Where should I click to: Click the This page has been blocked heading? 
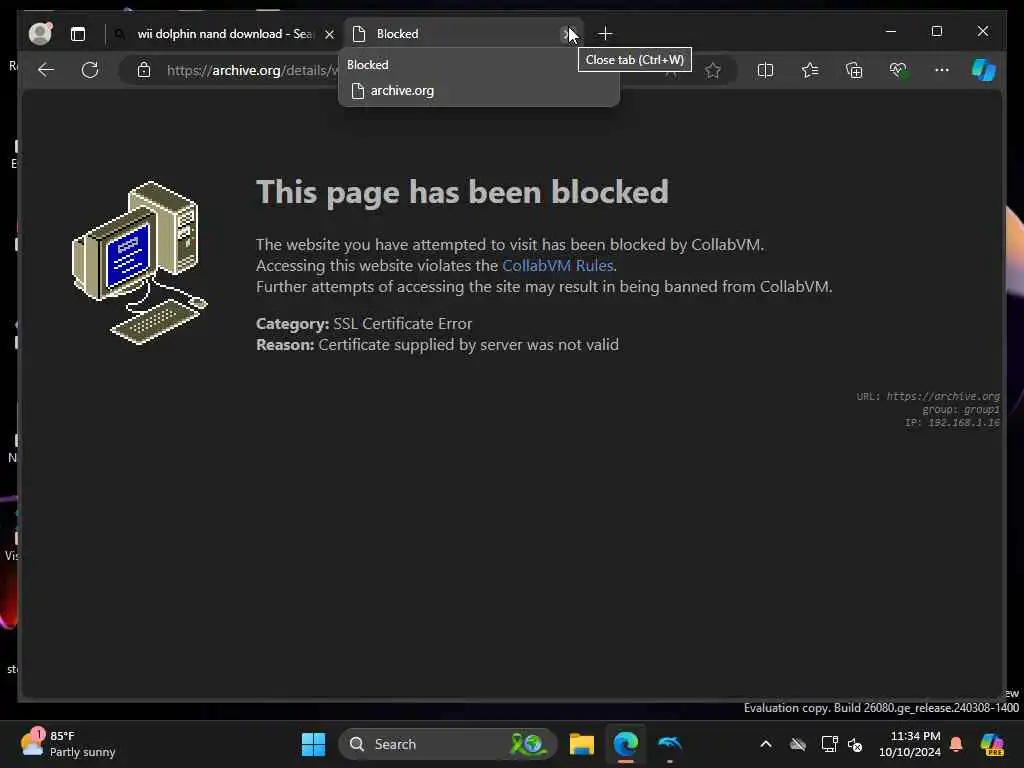[x=462, y=192]
